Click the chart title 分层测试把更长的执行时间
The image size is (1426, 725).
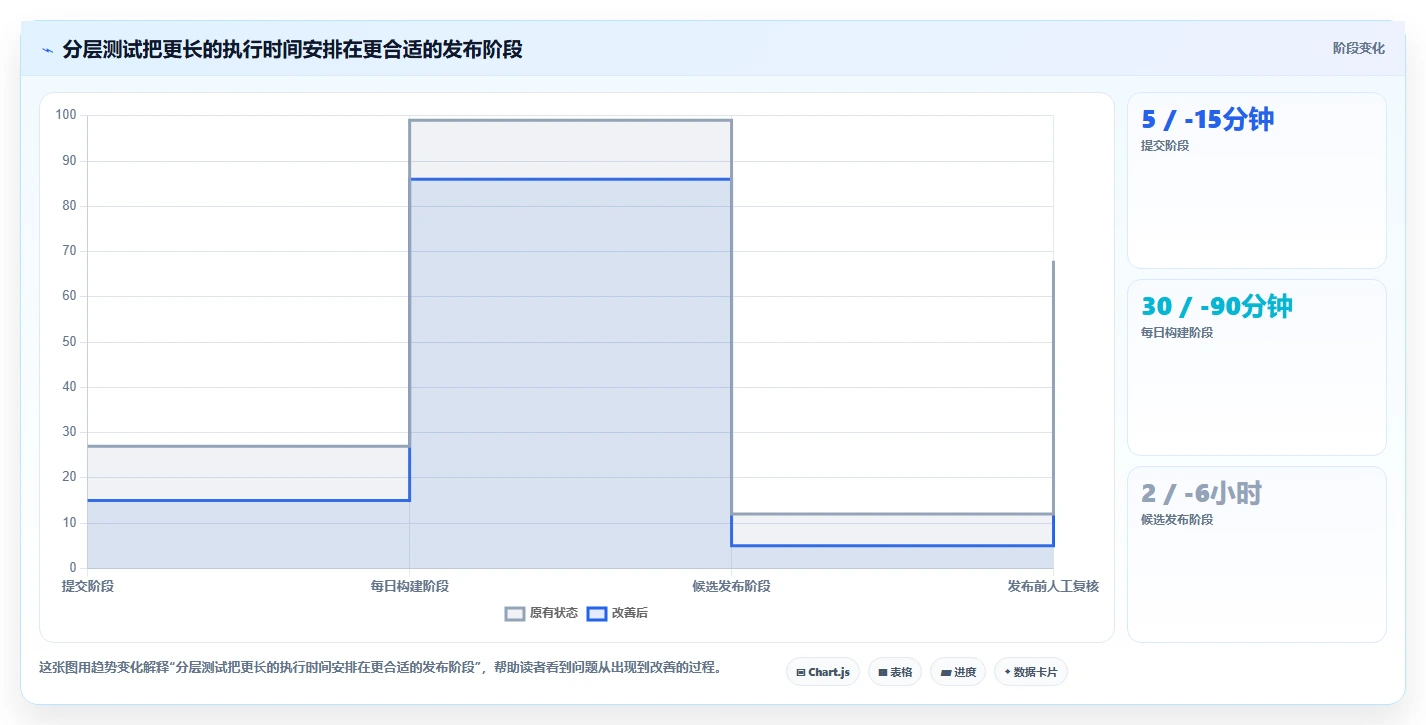click(292, 49)
